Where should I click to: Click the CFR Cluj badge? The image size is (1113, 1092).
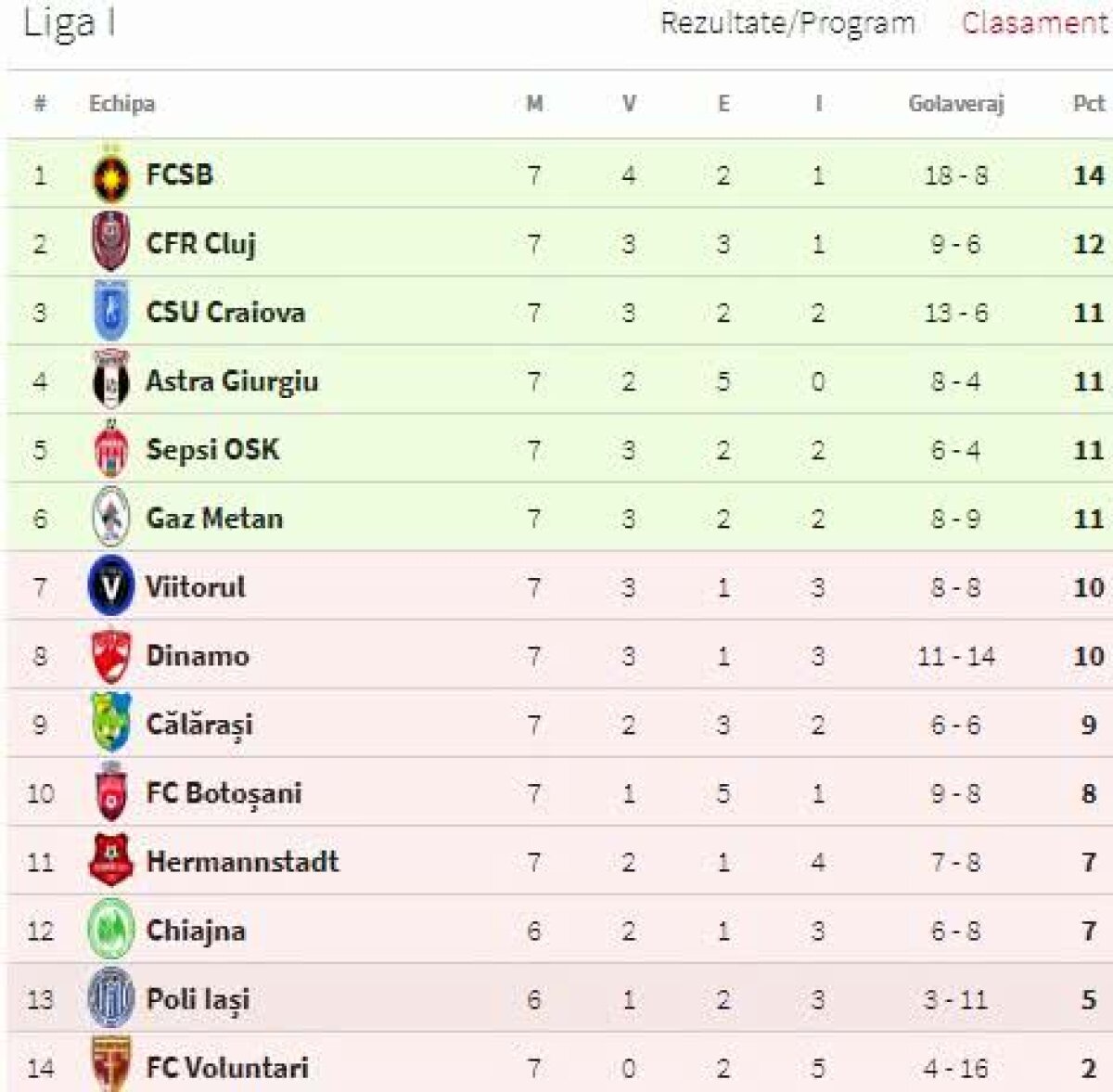110,242
